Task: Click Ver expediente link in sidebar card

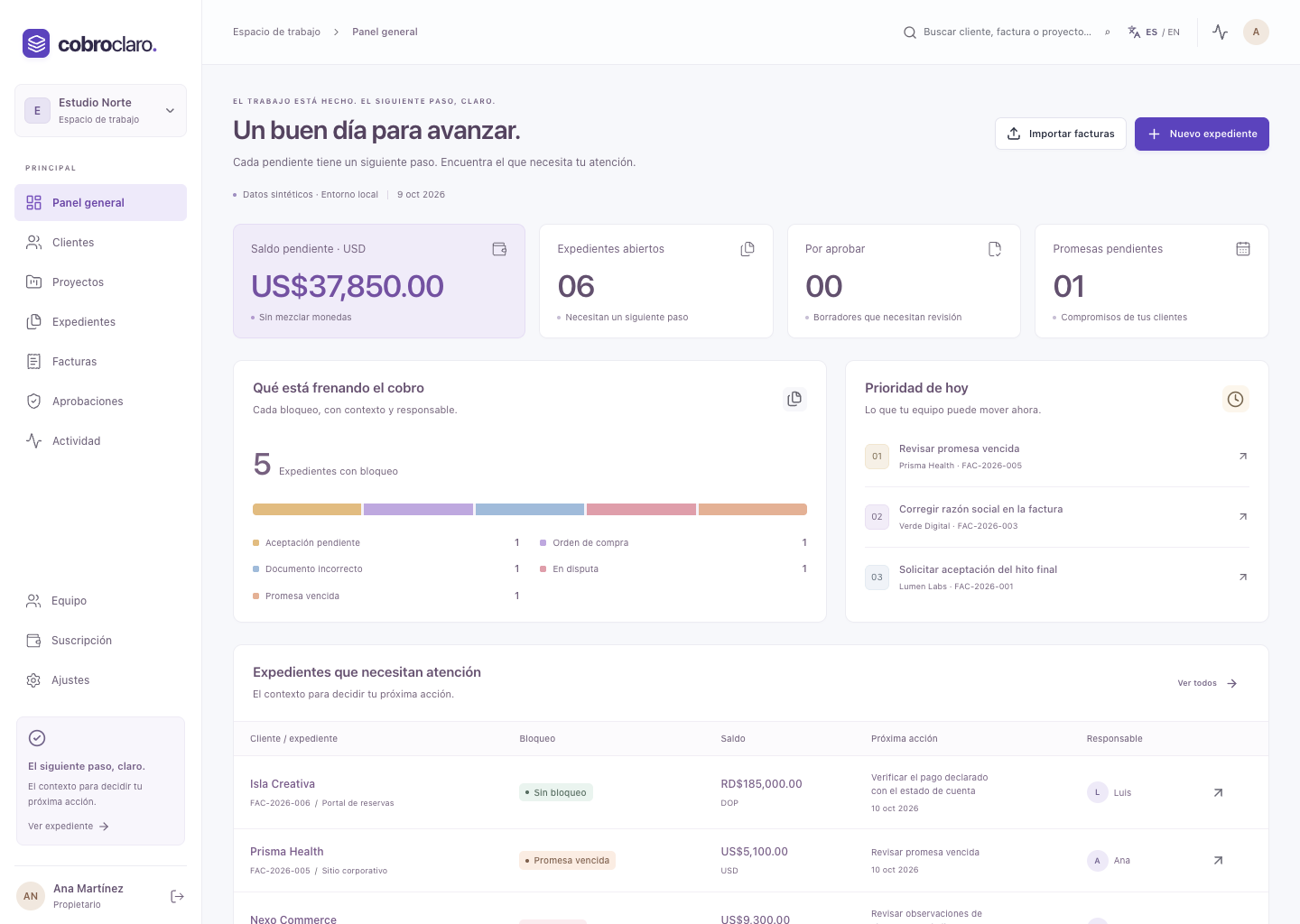Action: click(69, 827)
